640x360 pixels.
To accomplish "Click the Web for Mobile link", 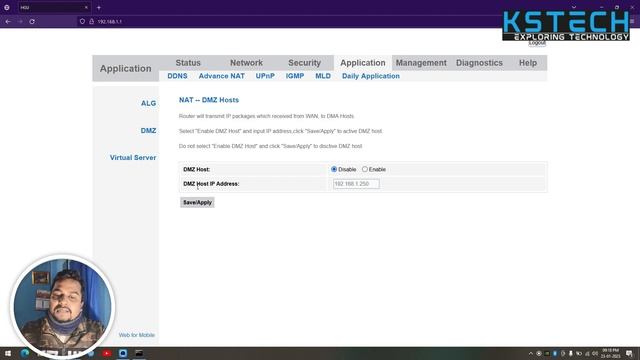I will pyautogui.click(x=137, y=335).
